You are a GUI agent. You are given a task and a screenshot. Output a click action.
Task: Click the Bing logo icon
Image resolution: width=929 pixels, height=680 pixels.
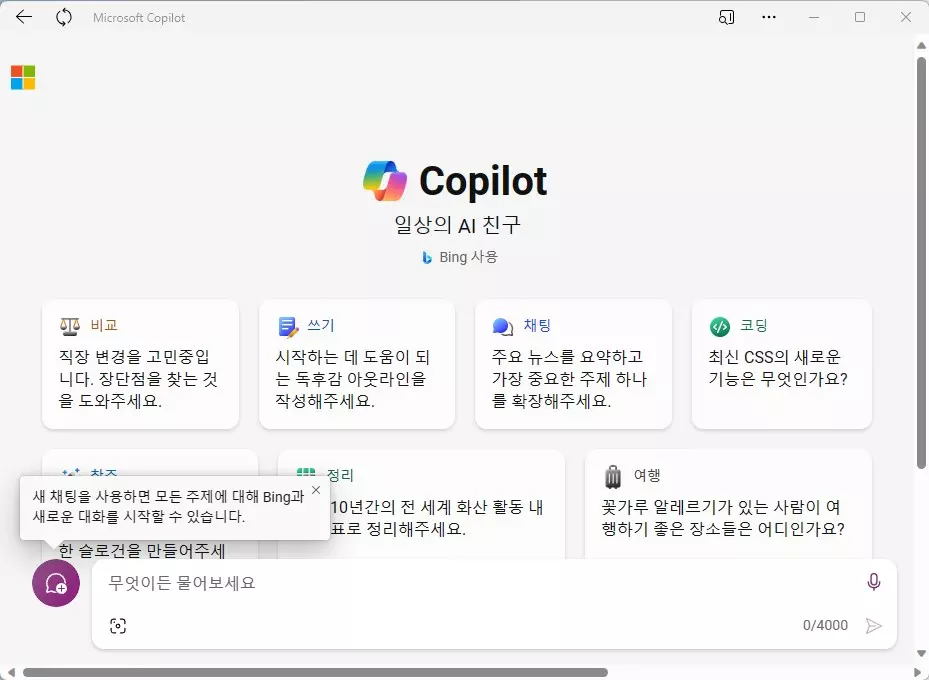[x=427, y=258]
